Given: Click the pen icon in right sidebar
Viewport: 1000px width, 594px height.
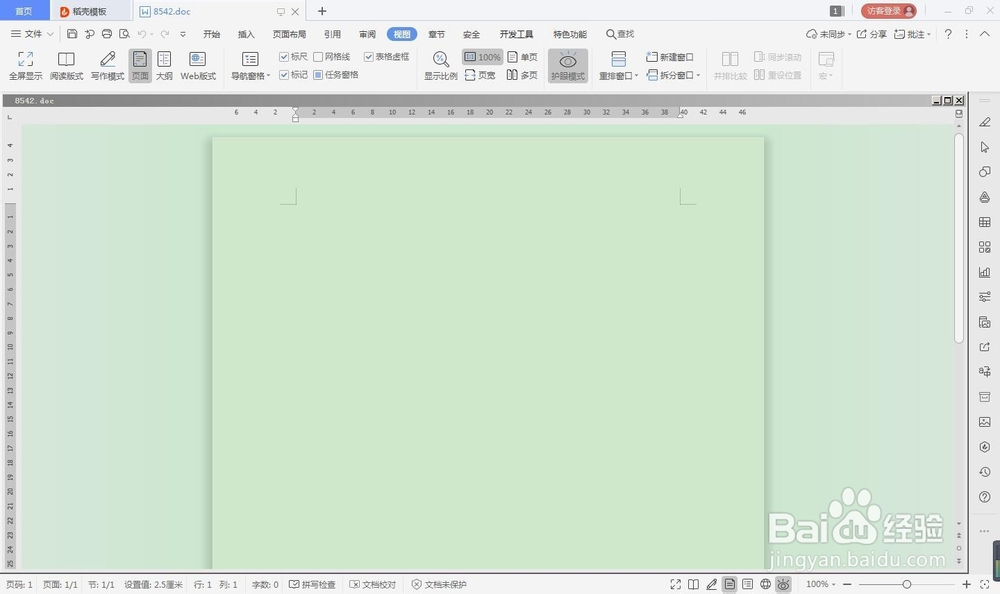Looking at the screenshot, I should (985, 122).
